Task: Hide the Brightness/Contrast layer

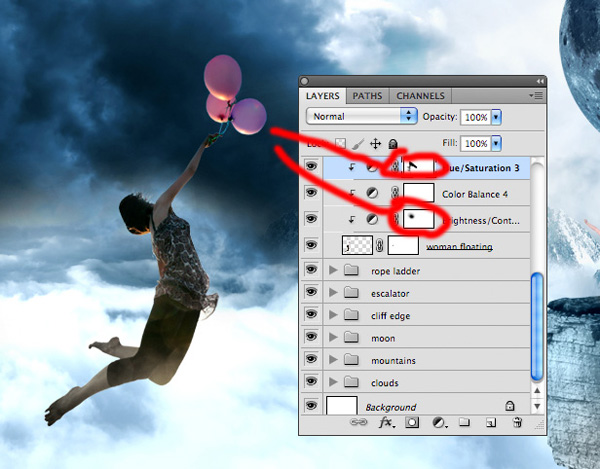Action: 311,218
